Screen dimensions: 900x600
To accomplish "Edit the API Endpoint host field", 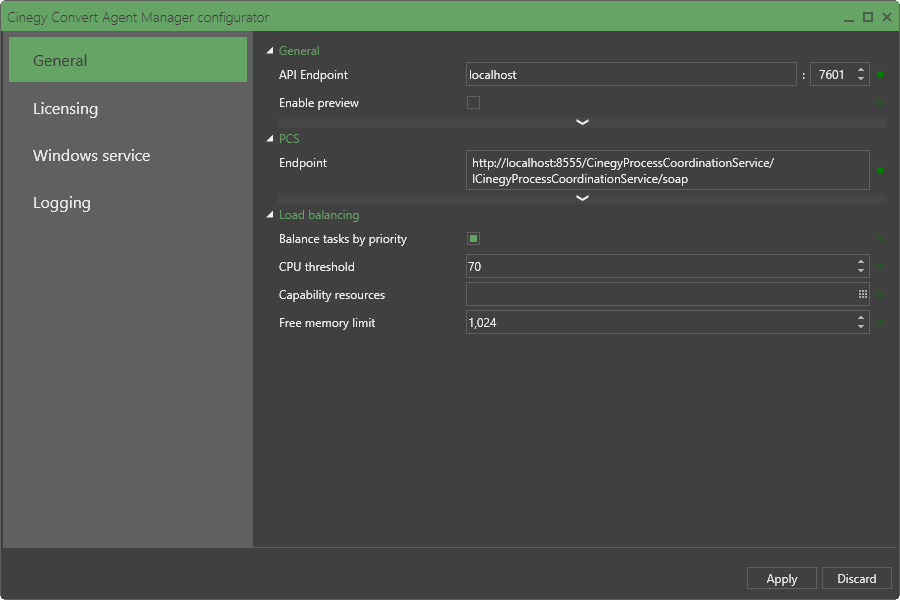I will pos(631,75).
